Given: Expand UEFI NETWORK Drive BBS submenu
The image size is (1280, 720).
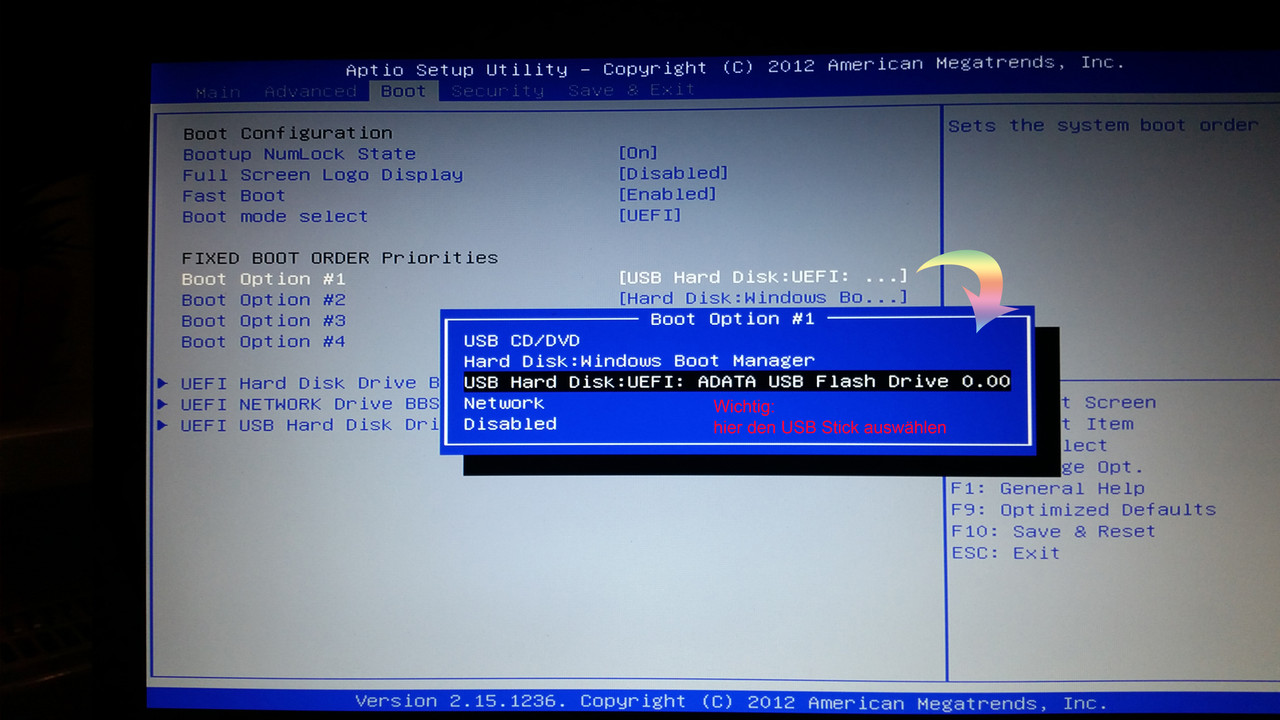Looking at the screenshot, I should click(300, 405).
